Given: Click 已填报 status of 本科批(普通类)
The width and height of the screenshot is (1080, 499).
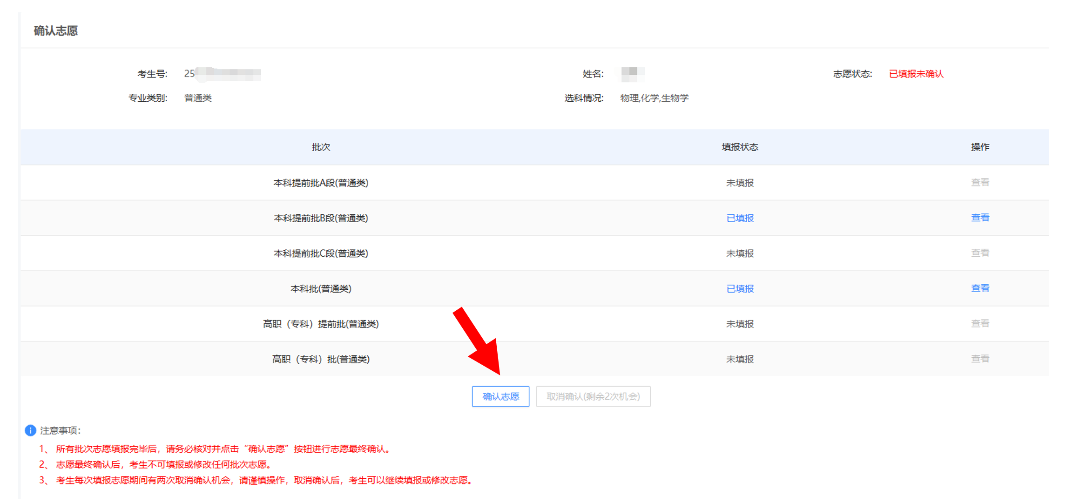Looking at the screenshot, I should click(739, 288).
